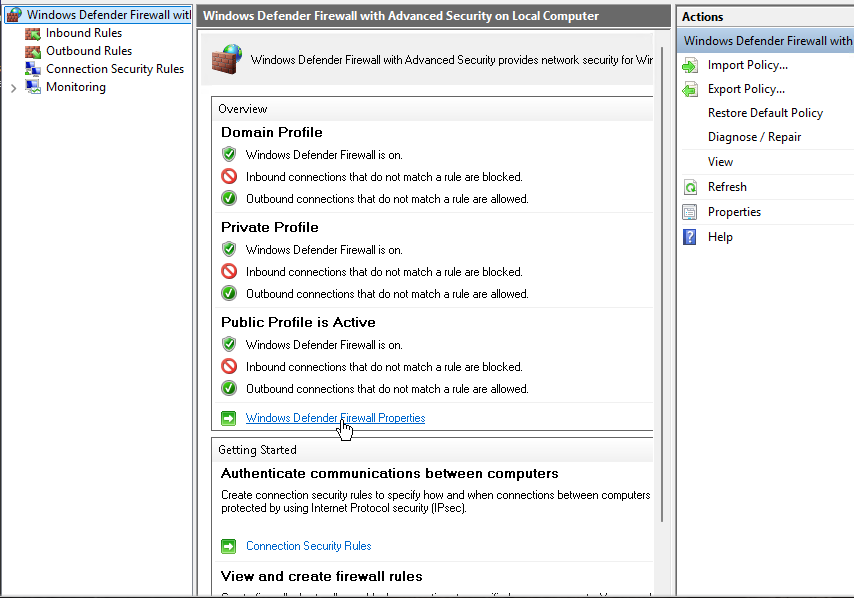Screen dimensions: 854x598
Task: Click the Windows Defender Firewall root tree icon
Action: click(14, 15)
